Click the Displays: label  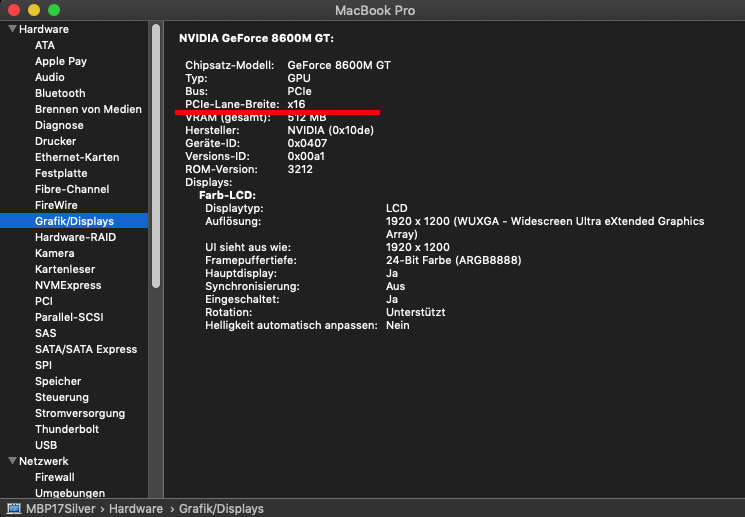209,182
